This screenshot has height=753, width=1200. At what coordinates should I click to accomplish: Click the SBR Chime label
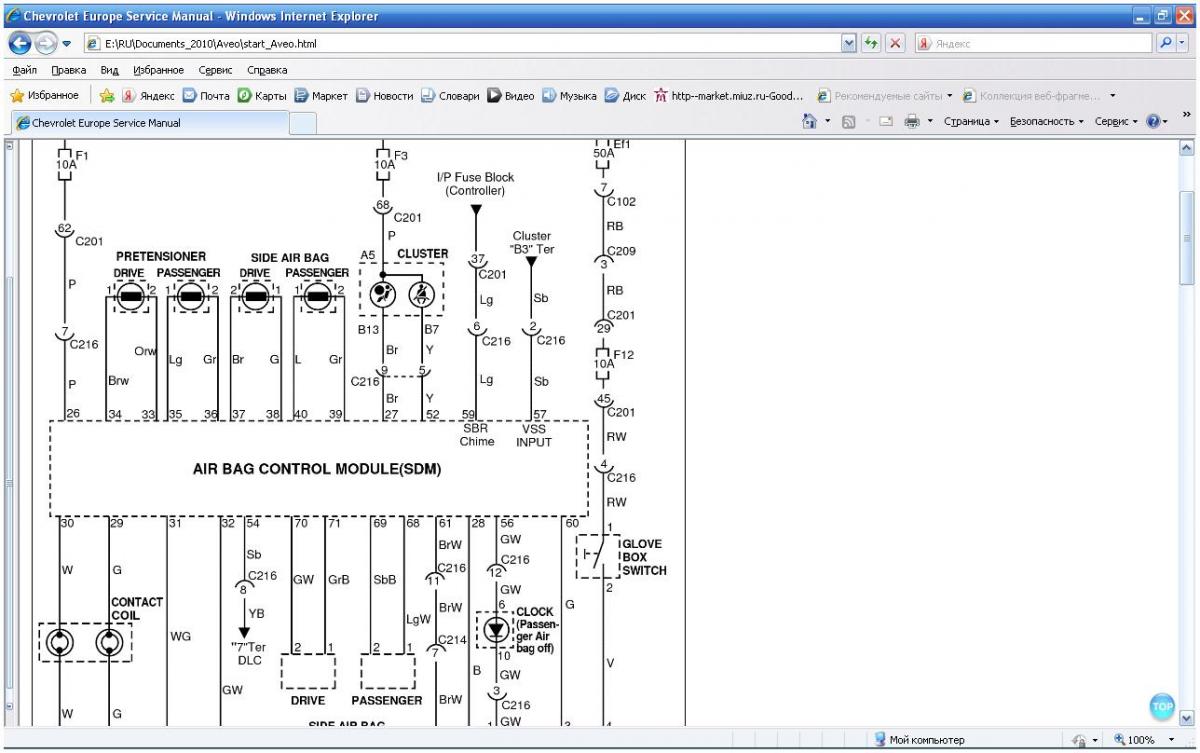[x=477, y=435]
